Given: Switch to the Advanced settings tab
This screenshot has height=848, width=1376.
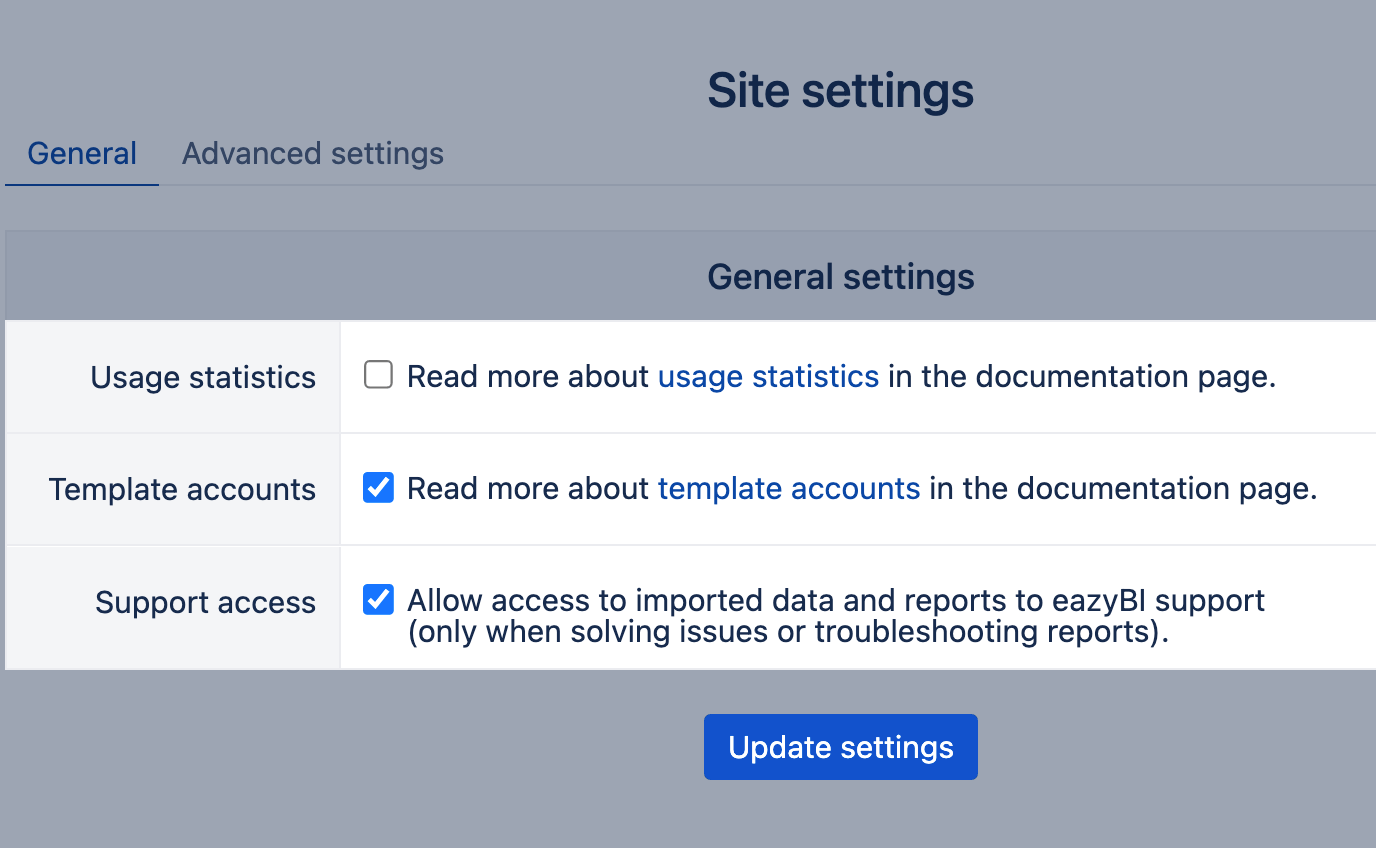Looking at the screenshot, I should pos(312,153).
